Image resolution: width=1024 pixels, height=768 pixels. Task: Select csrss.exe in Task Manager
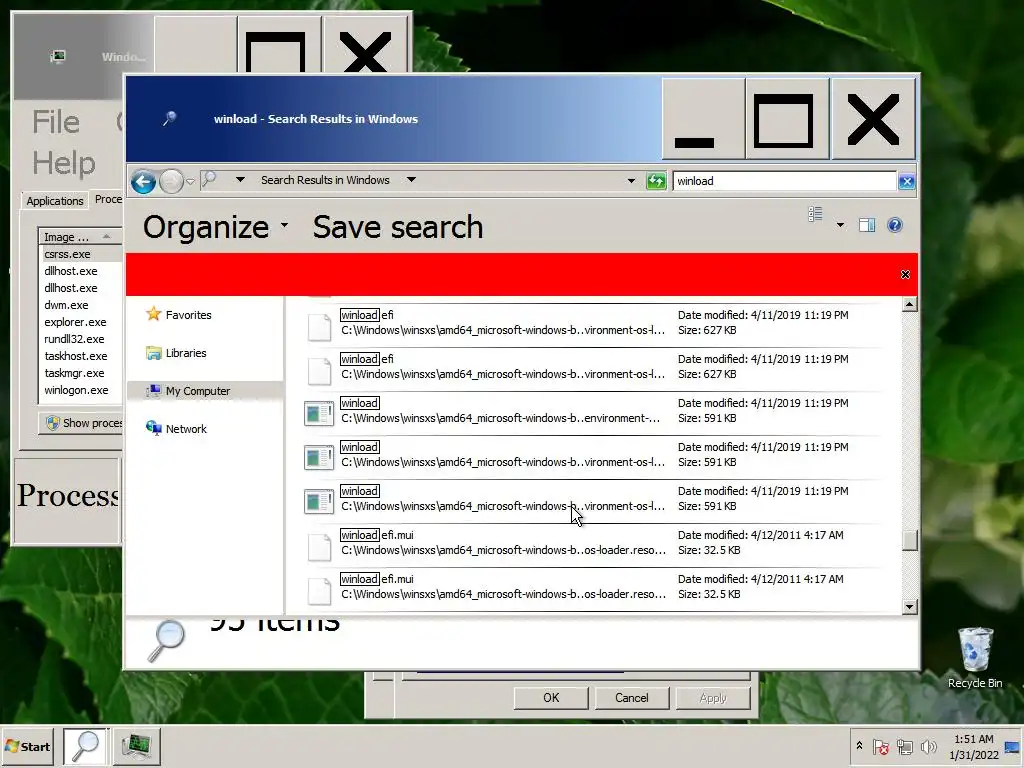point(67,254)
